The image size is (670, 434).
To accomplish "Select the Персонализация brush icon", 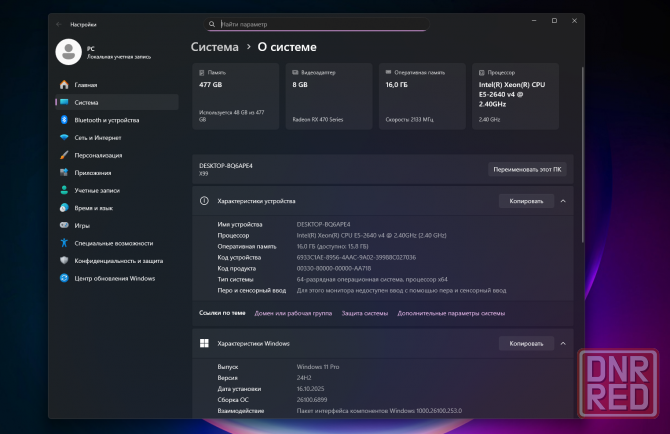I will (x=64, y=155).
